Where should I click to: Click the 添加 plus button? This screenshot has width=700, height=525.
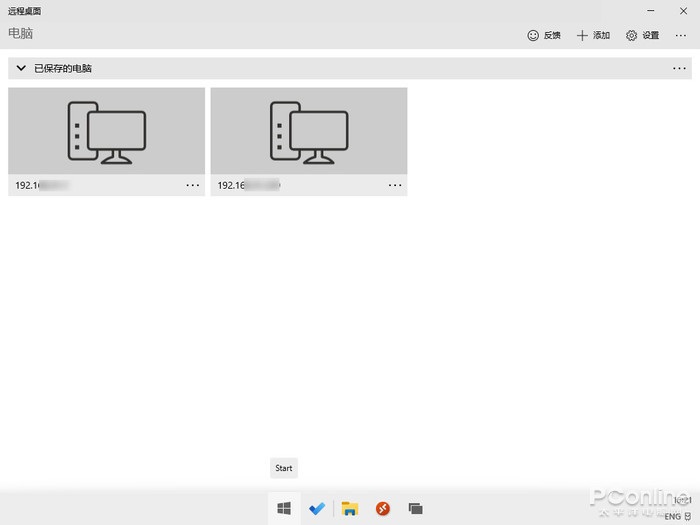click(x=593, y=35)
